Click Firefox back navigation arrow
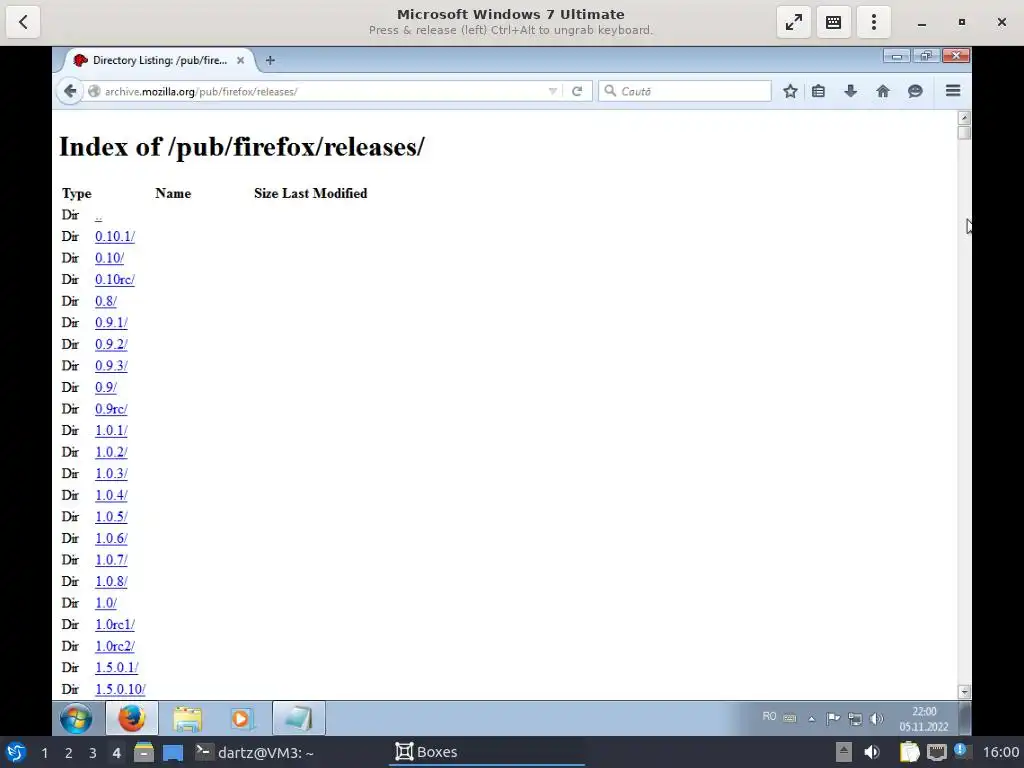Image resolution: width=1024 pixels, height=768 pixels. coord(70,91)
